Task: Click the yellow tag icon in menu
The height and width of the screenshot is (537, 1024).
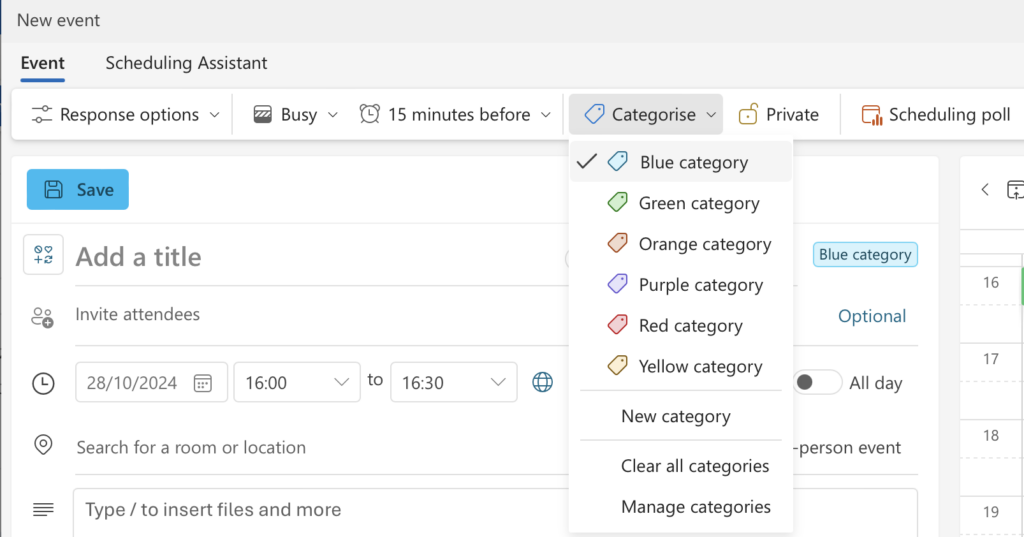Action: tap(618, 365)
